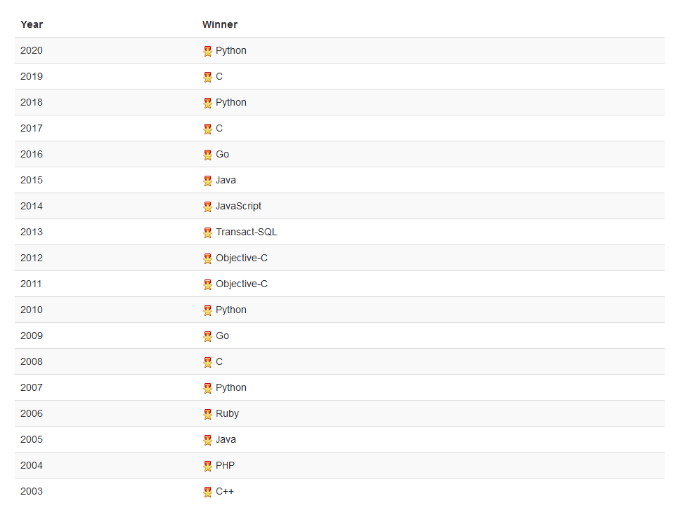
Task: Click the medal icon beside PHP
Action: click(207, 466)
